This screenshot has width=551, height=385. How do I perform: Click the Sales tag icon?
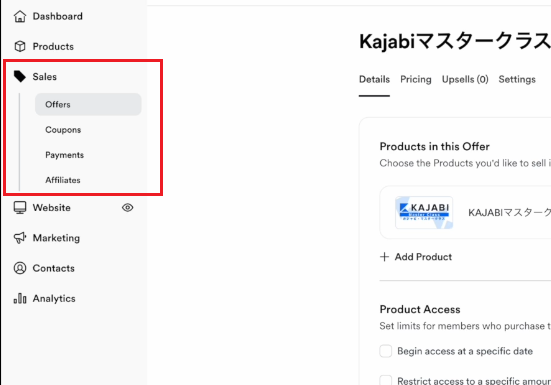pyautogui.click(x=20, y=77)
